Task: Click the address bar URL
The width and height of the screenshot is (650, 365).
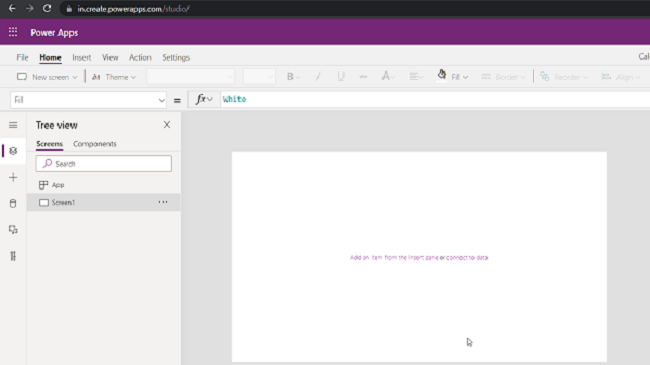Action: pyautogui.click(x=133, y=9)
